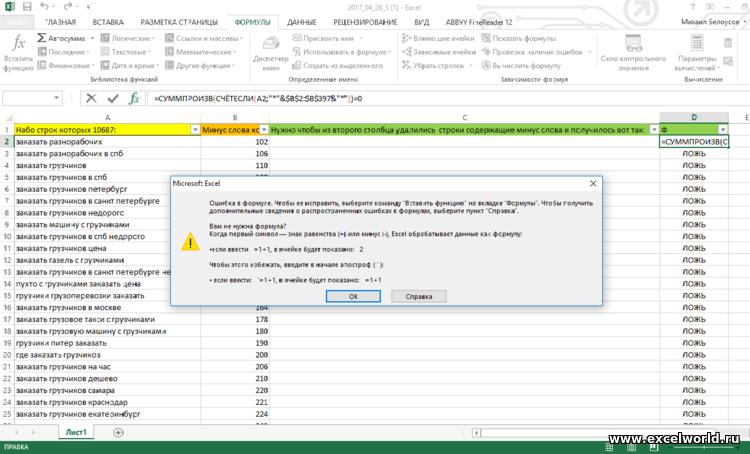Click Использовать в формуле option
The height and width of the screenshot is (454, 750).
coord(342,52)
